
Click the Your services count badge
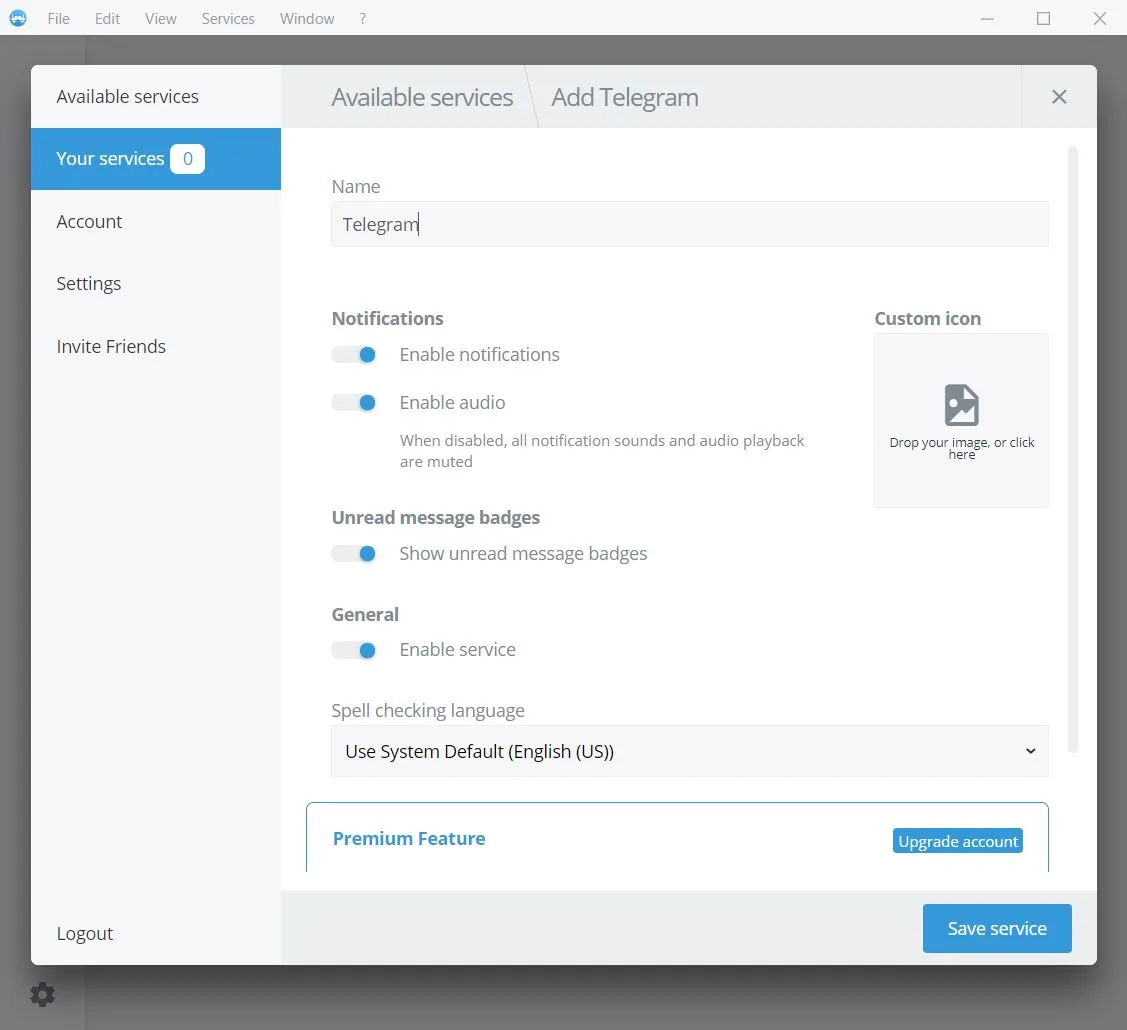(188, 159)
